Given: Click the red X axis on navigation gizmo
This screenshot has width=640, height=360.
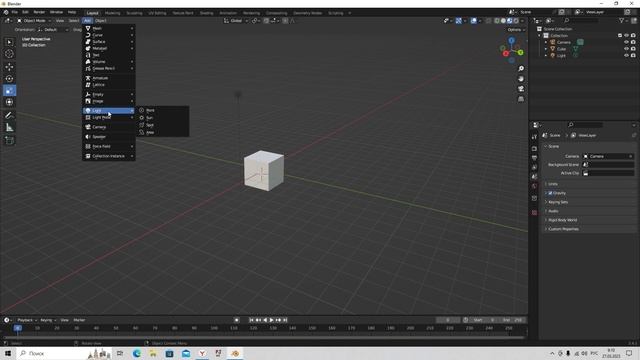Looking at the screenshot, I should pos(505,53).
